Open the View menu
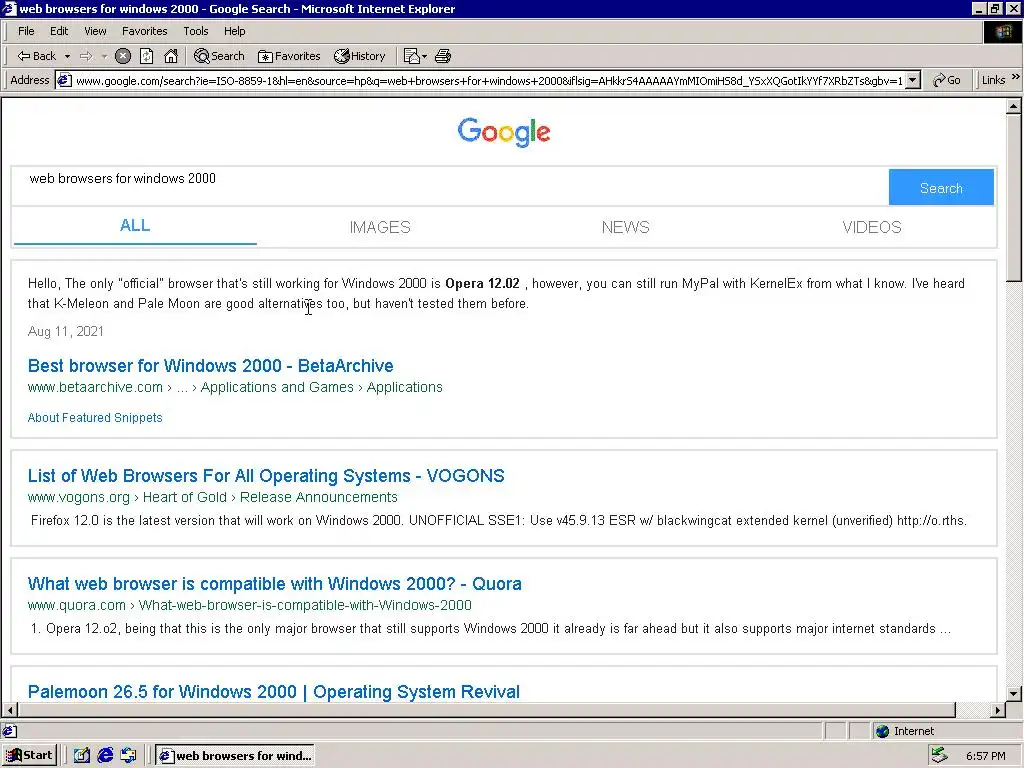 [x=95, y=31]
